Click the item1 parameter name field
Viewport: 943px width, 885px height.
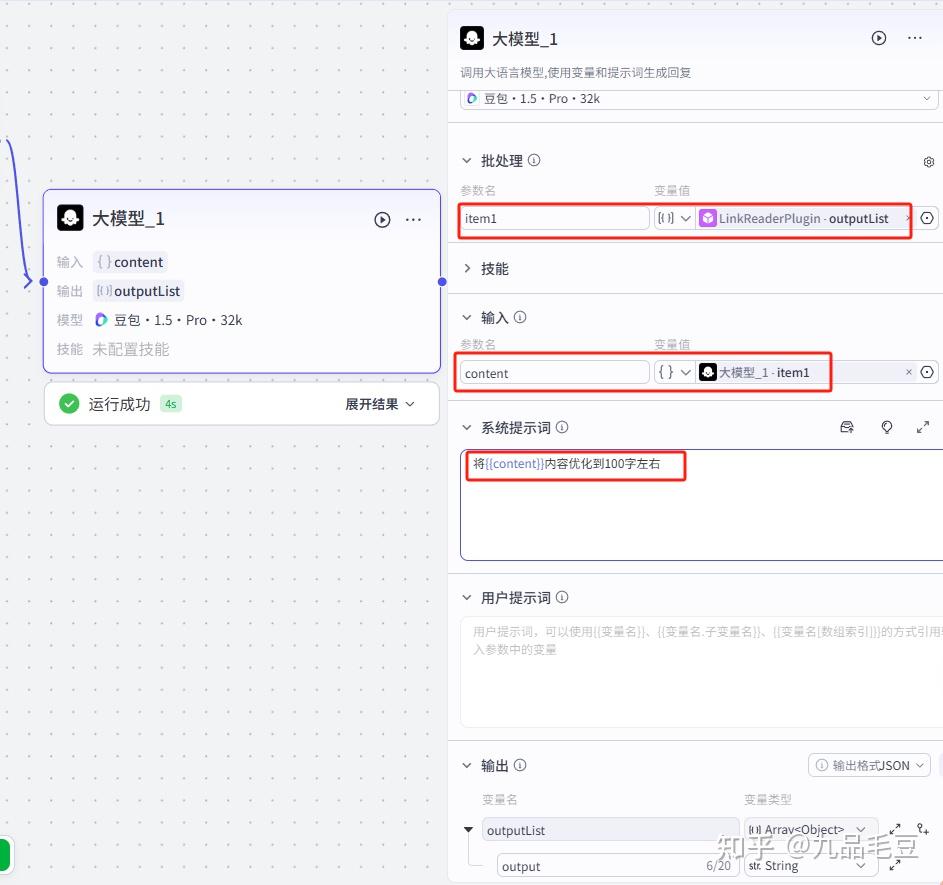click(554, 218)
